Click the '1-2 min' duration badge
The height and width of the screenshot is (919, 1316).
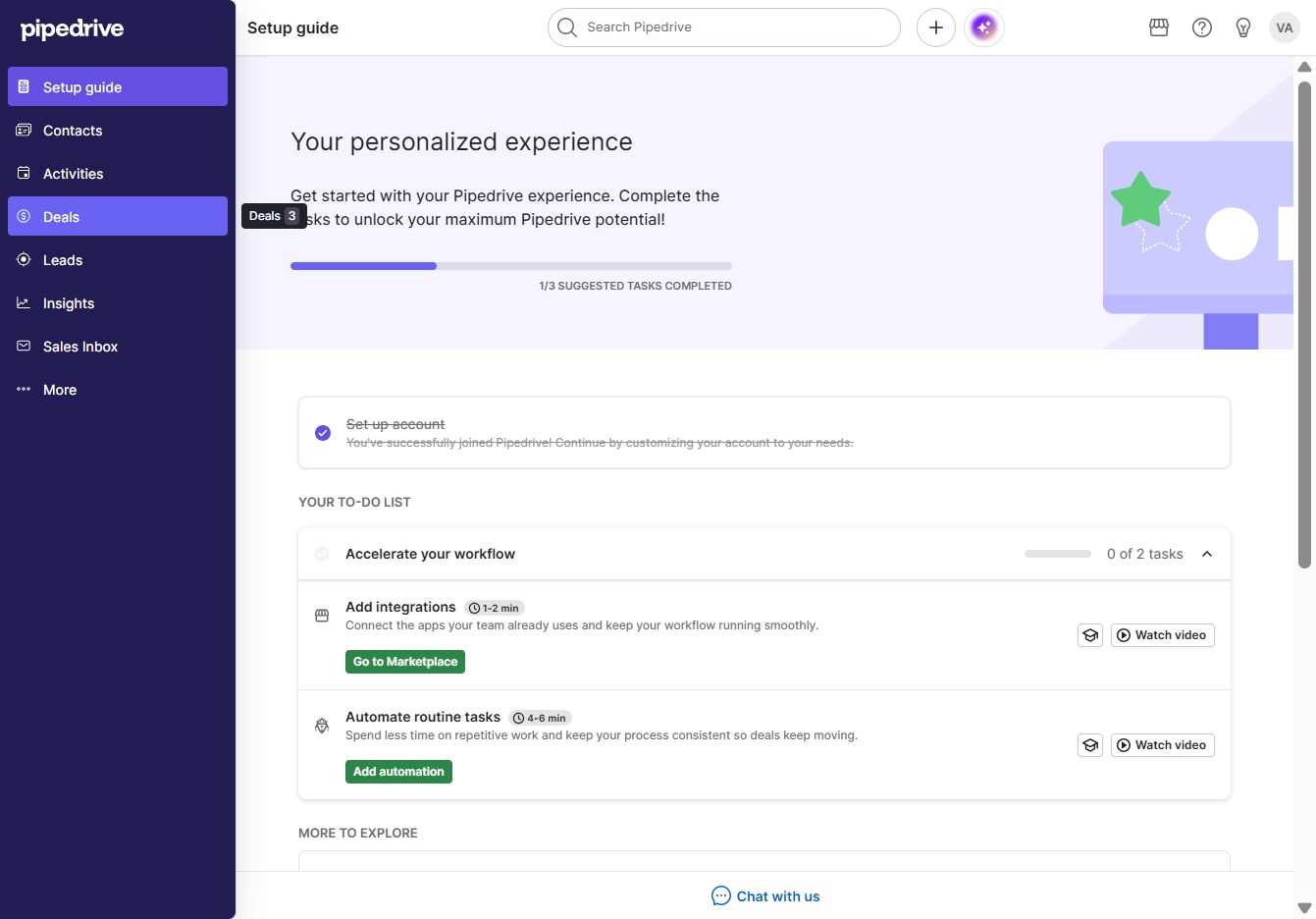pyautogui.click(x=495, y=608)
